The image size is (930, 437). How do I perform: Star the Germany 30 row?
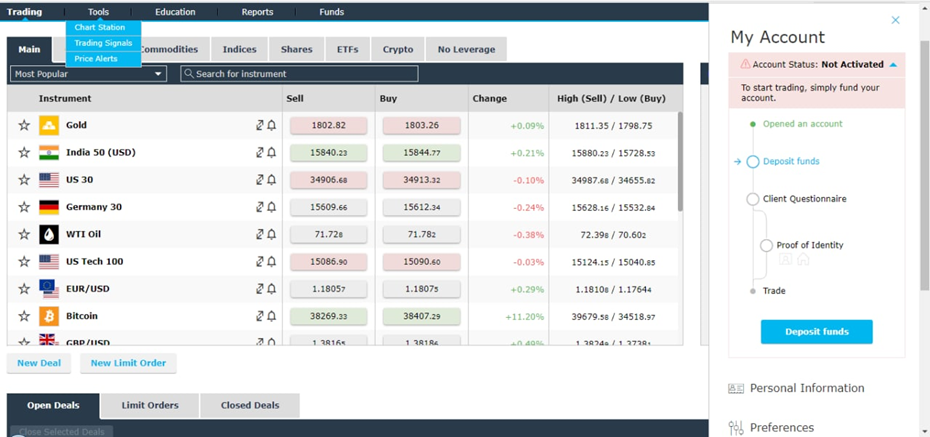pyautogui.click(x=24, y=207)
